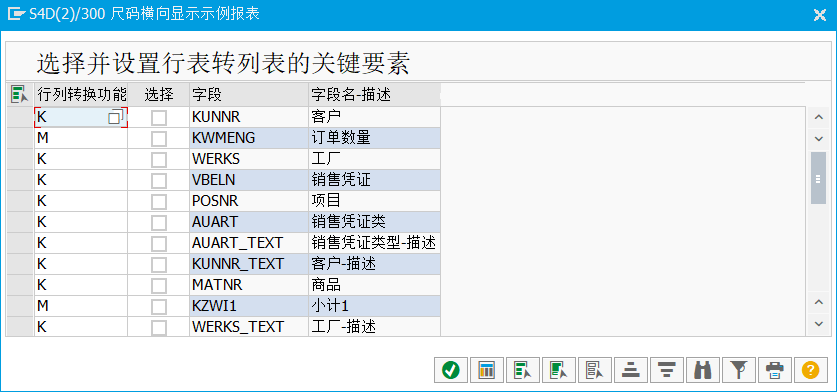Close the dialog window with X
This screenshot has width=837, height=392.
[819, 15]
